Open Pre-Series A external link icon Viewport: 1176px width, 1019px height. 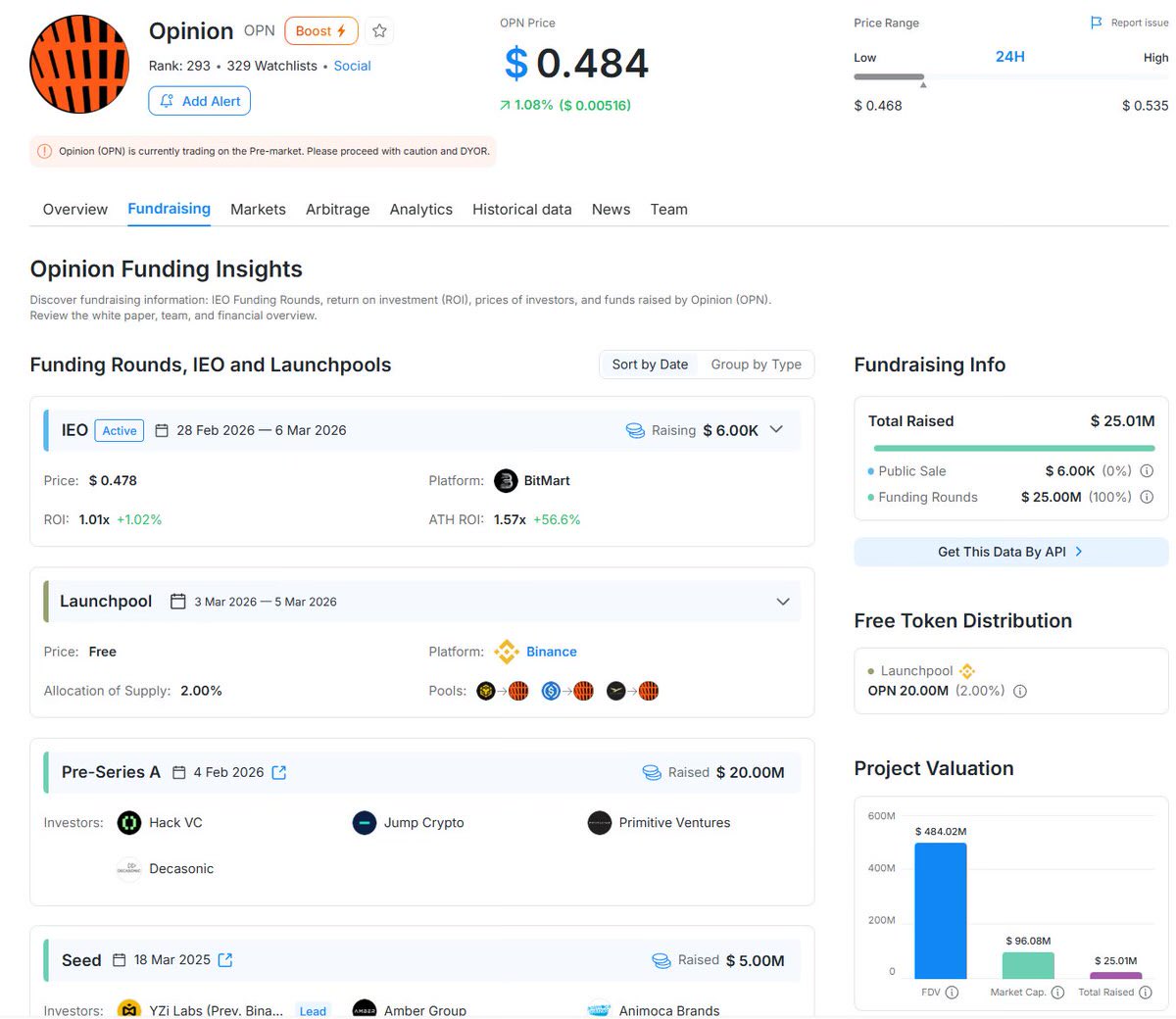pyautogui.click(x=279, y=773)
